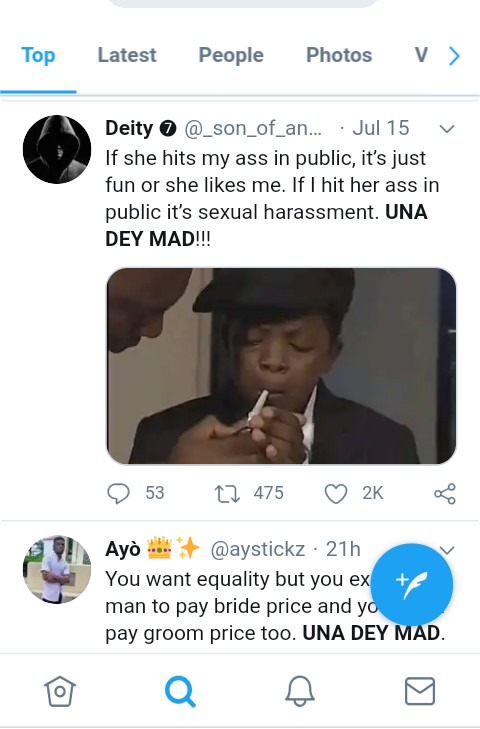Open the Home tab icon
Image resolution: width=480 pixels, height=729 pixels.
(60, 691)
